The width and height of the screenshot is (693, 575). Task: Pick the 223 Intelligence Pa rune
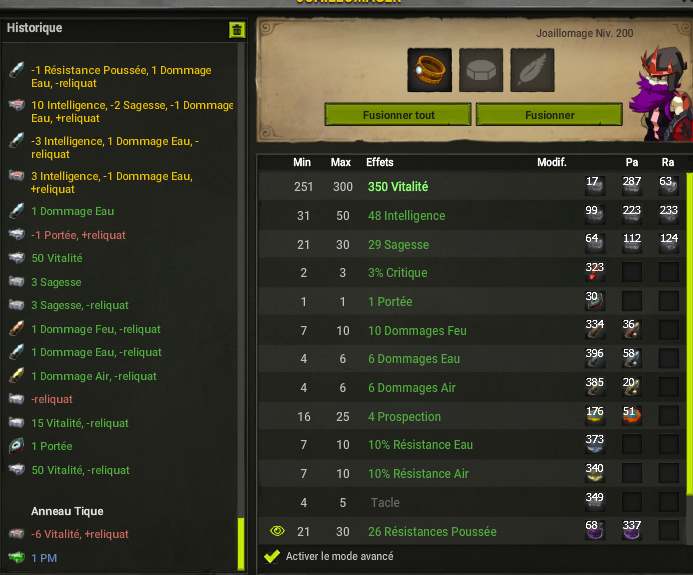(x=632, y=214)
